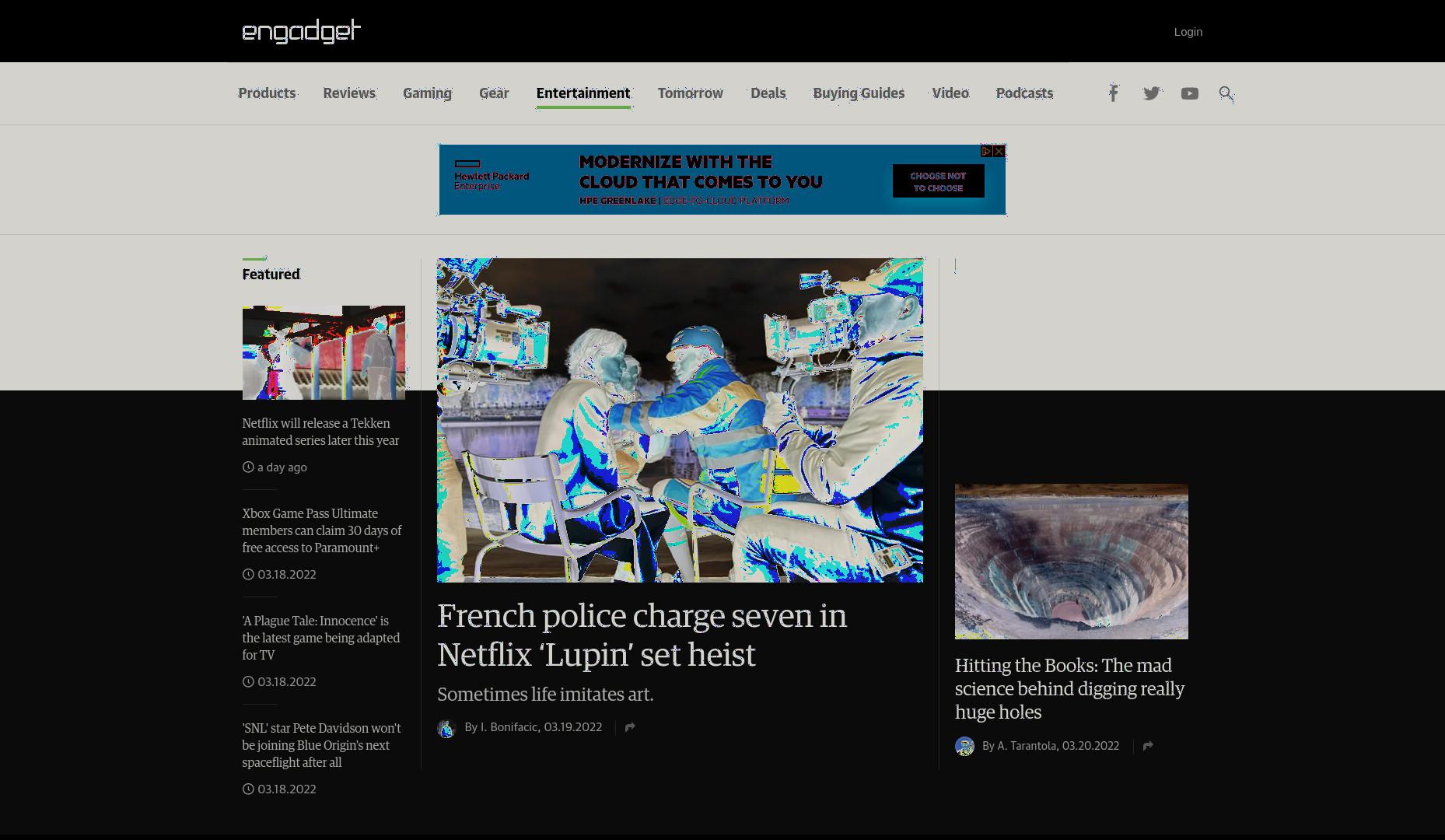Open Pete Davidson Blue Origin article
The image size is (1445, 840).
click(321, 745)
